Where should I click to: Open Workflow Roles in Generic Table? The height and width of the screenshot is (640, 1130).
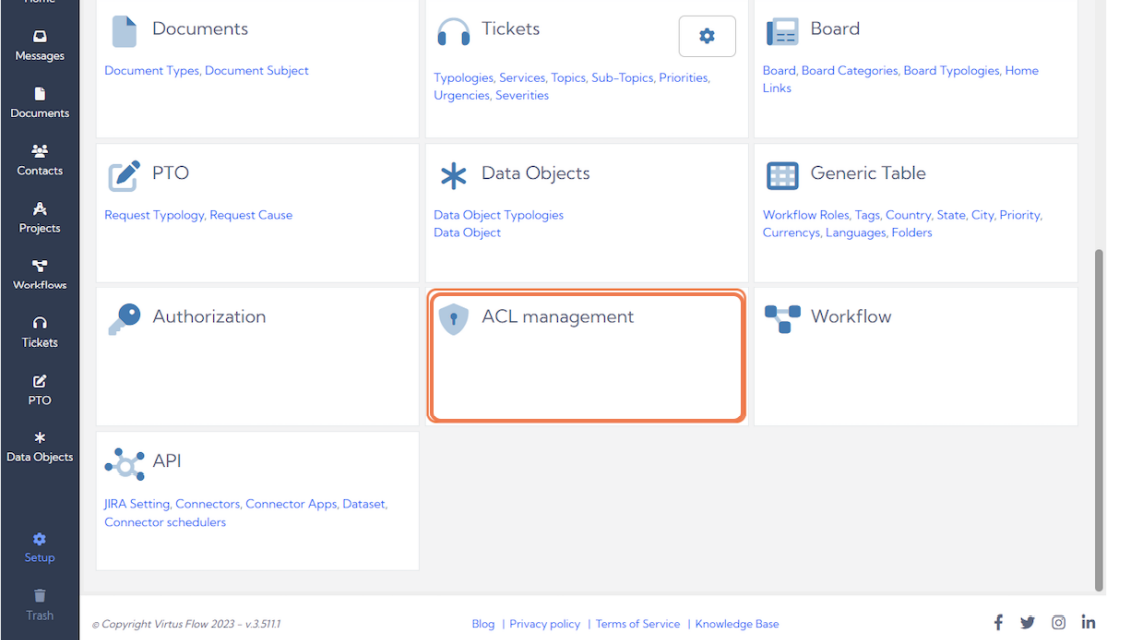pyautogui.click(x=806, y=214)
